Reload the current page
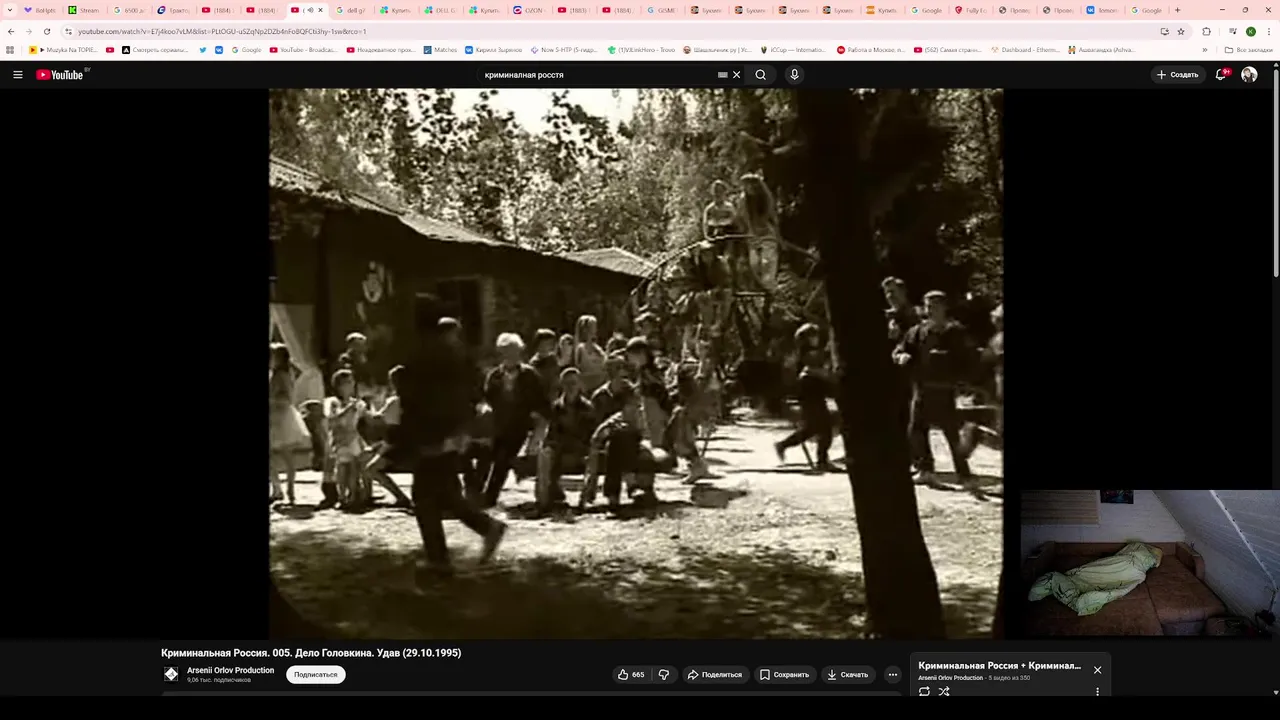The width and height of the screenshot is (1280, 720). click(46, 31)
